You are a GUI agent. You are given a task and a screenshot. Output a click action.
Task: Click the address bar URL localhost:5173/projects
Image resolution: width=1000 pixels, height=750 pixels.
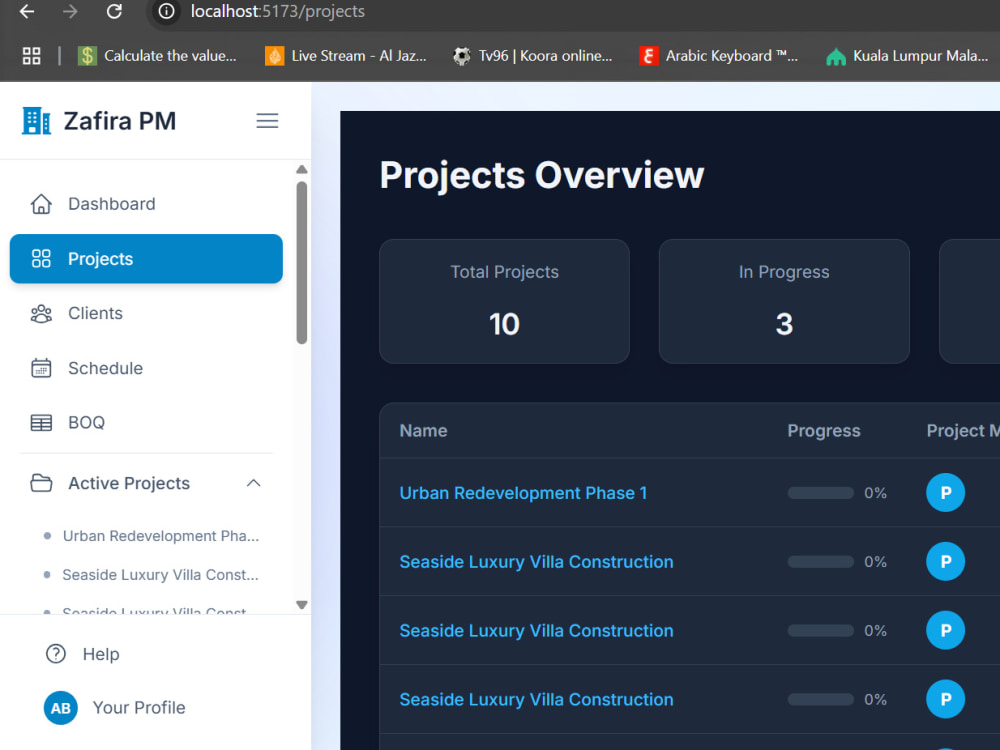coord(278,11)
